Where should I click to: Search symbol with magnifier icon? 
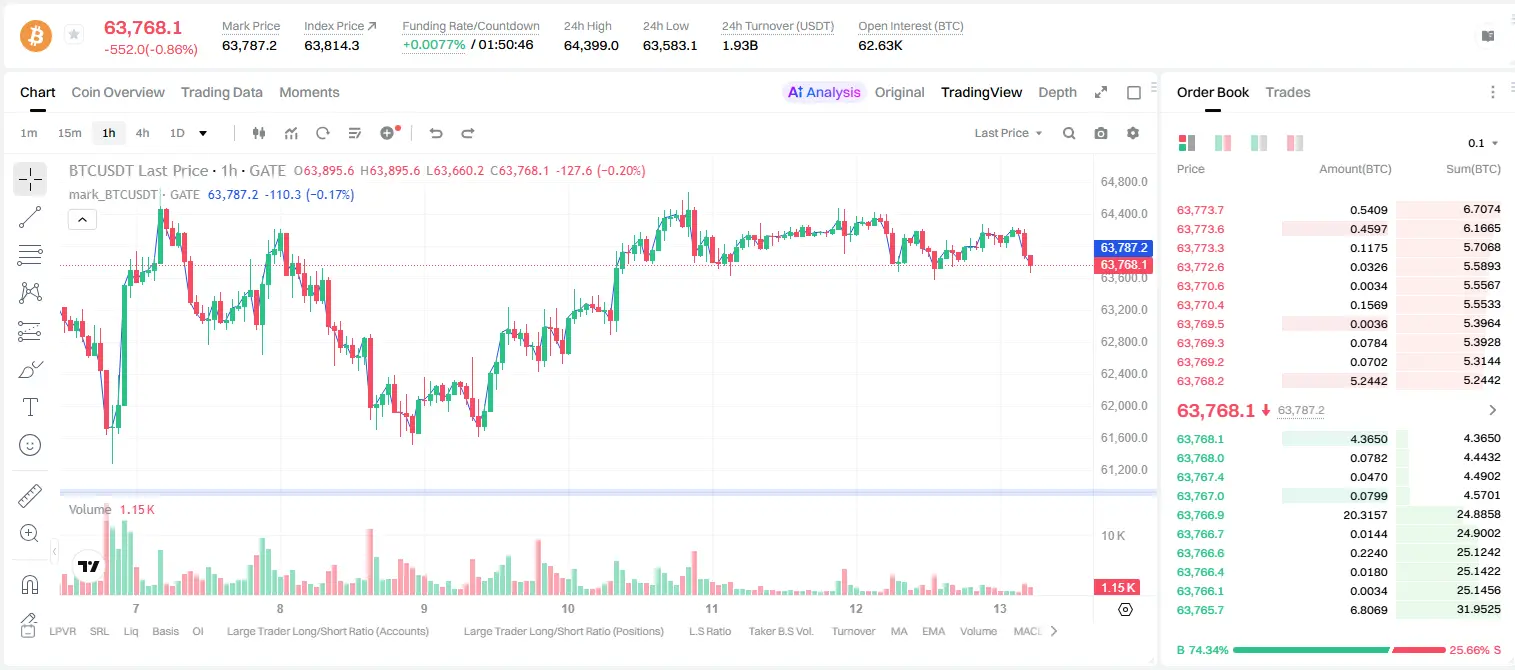(1069, 133)
